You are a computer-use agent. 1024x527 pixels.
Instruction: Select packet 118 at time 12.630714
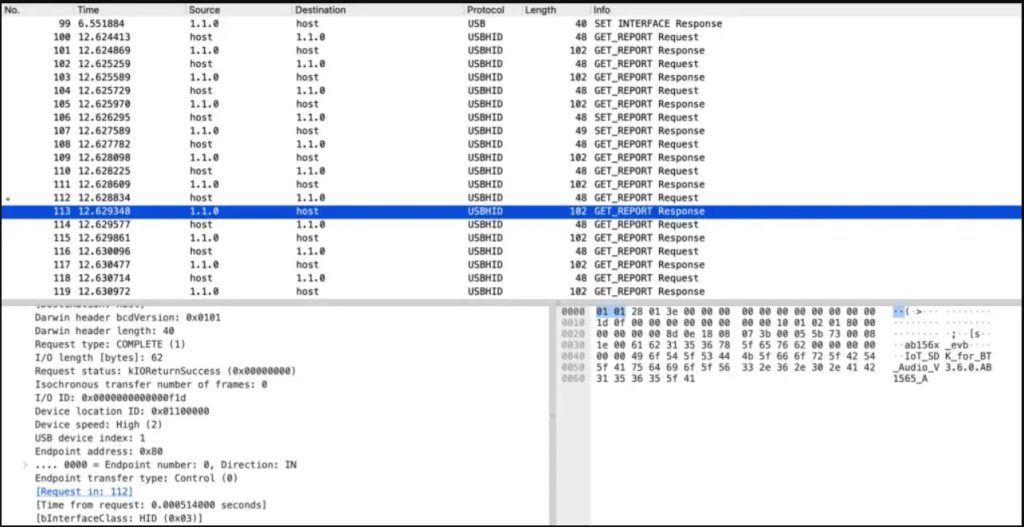pyautogui.click(x=511, y=278)
